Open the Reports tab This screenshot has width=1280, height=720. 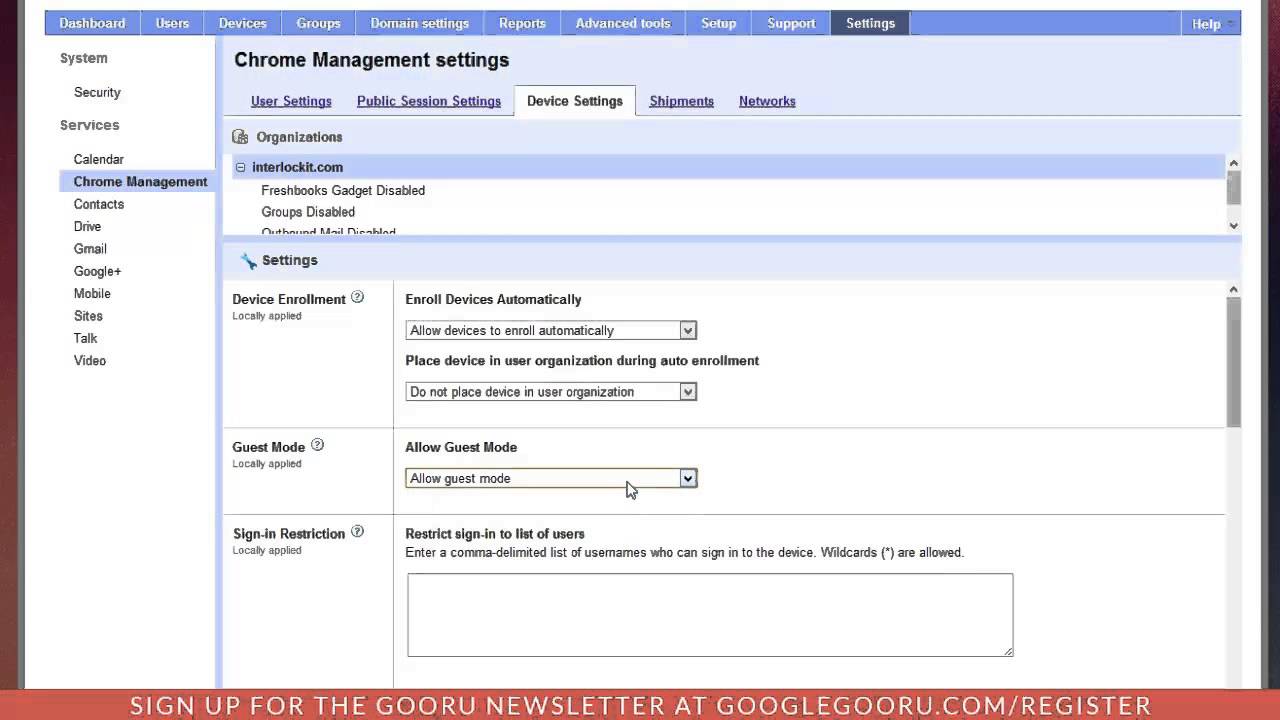523,23
